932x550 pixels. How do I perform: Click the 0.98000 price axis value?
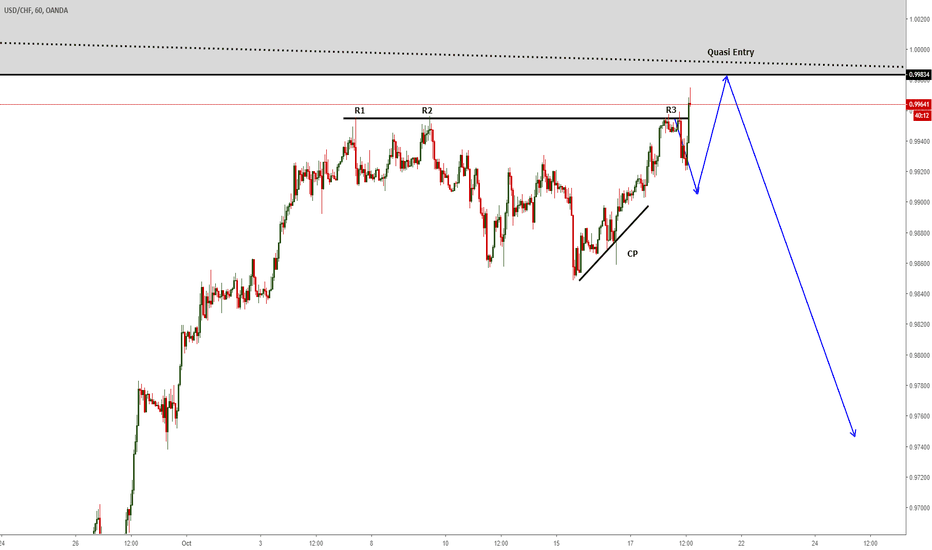tap(919, 356)
